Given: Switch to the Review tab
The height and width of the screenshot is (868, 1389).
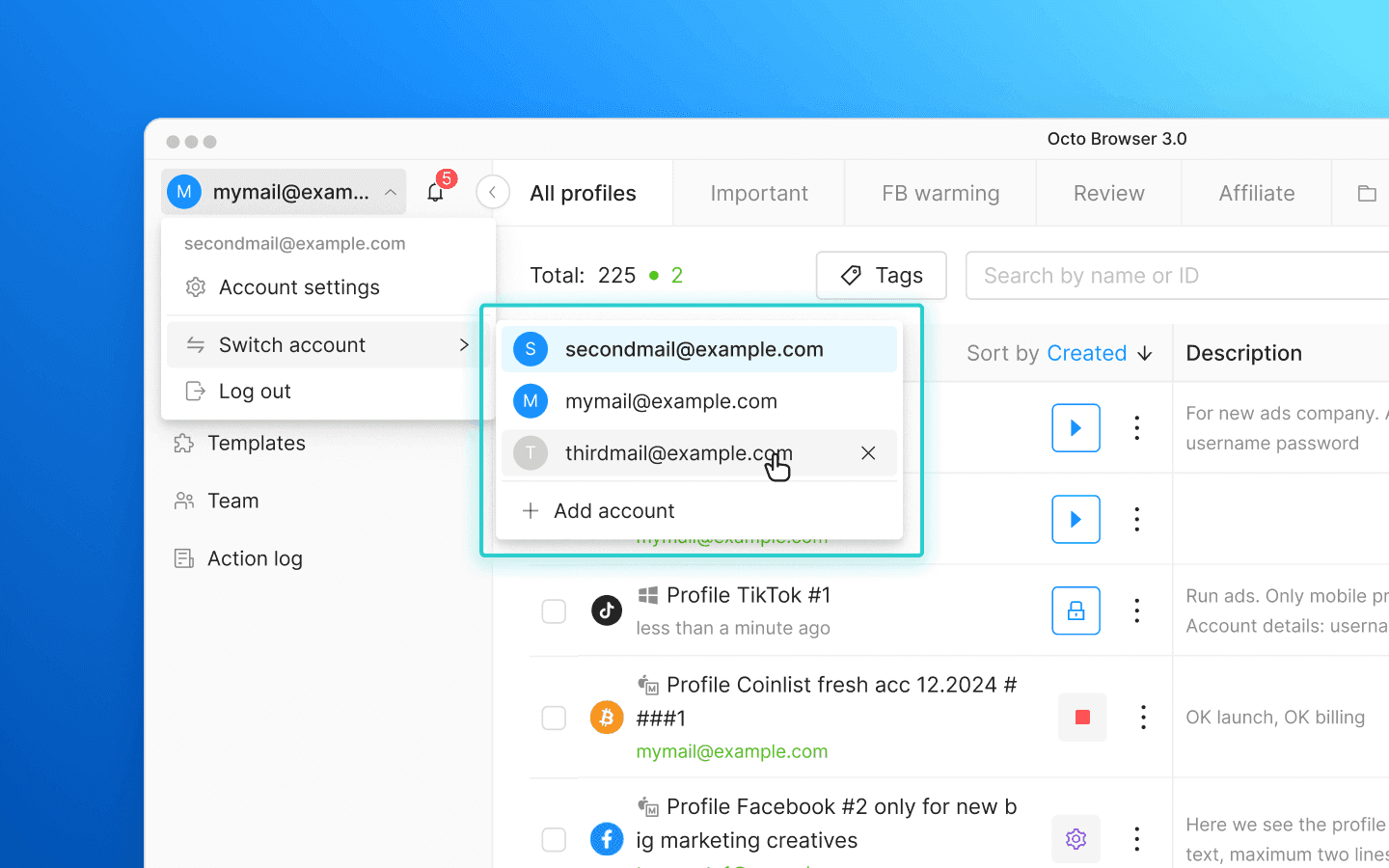Looking at the screenshot, I should point(1109,193).
